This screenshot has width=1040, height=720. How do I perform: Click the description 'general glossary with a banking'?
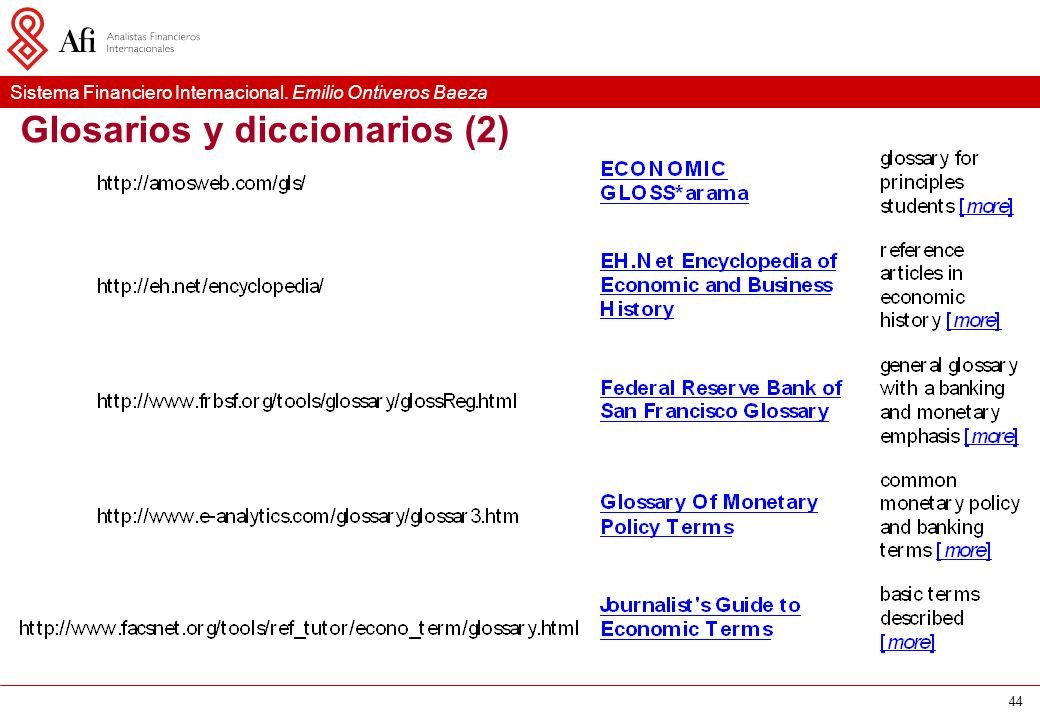(x=948, y=377)
